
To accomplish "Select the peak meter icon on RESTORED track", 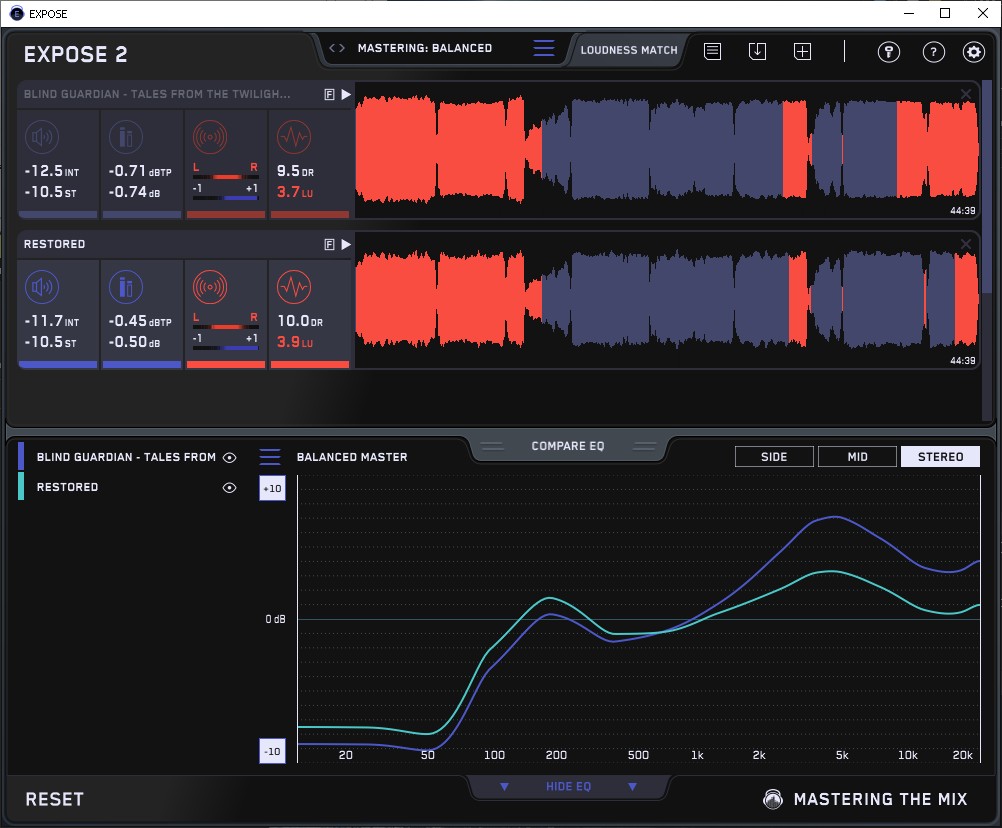I will coord(126,287).
